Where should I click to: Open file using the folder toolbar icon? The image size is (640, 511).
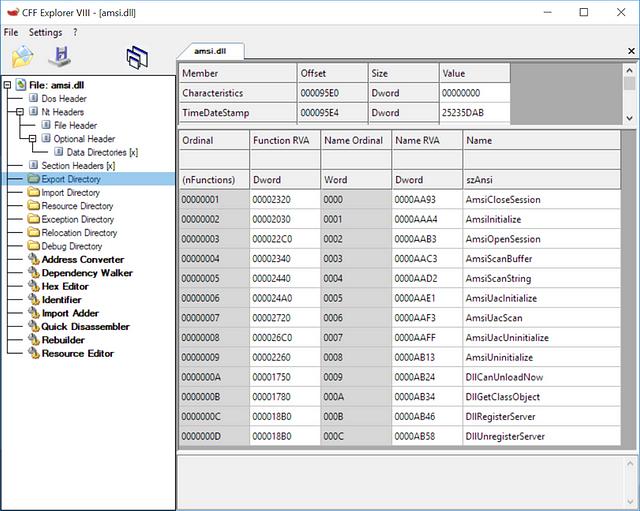22,56
